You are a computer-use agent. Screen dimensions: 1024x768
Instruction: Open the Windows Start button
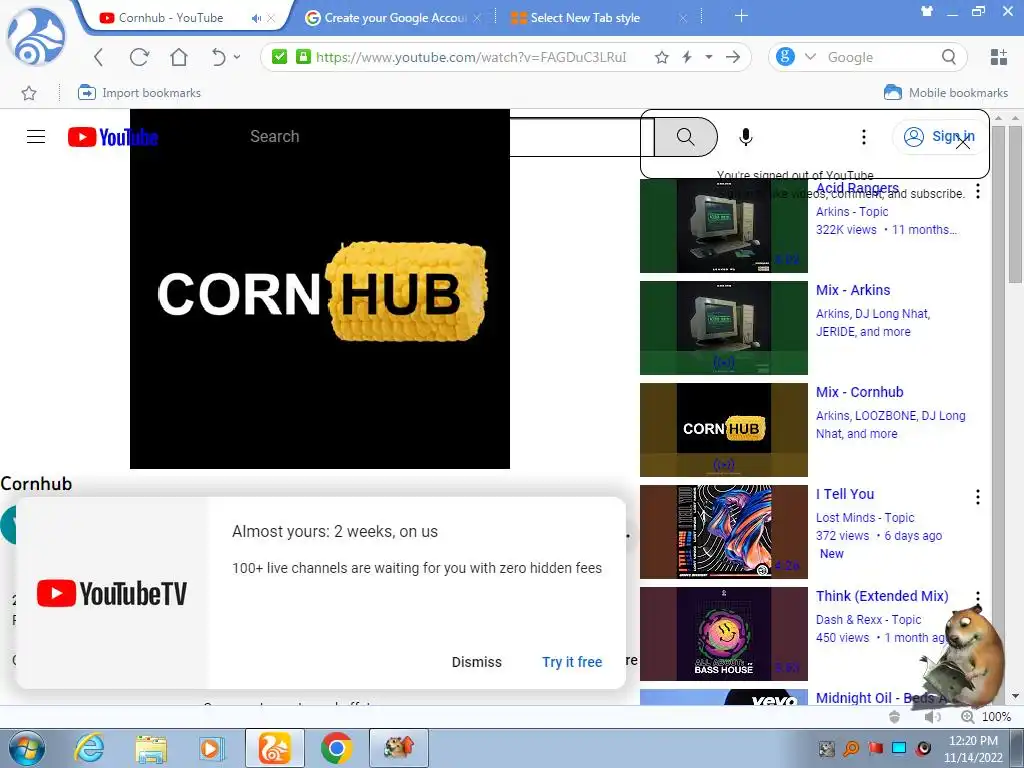[x=26, y=748]
